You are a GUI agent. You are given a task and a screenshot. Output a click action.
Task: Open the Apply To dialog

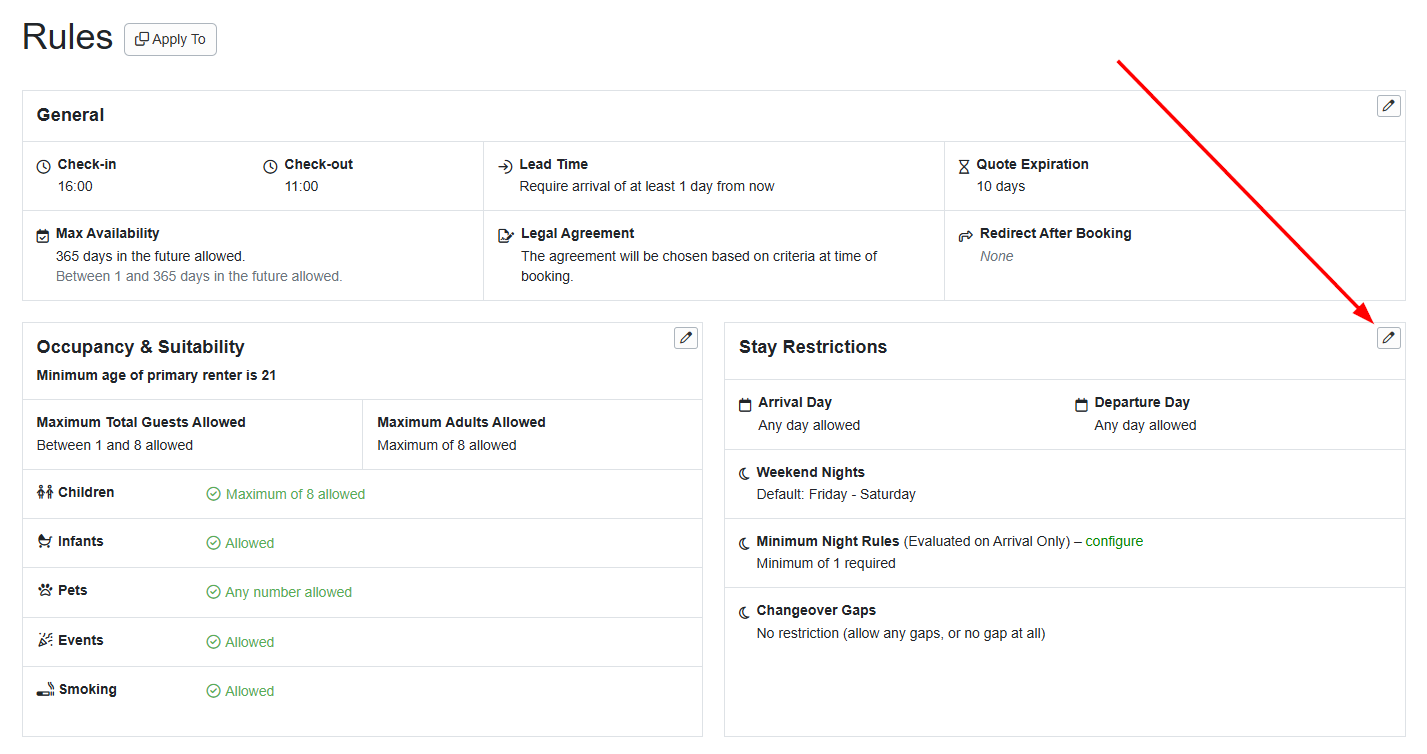[170, 39]
